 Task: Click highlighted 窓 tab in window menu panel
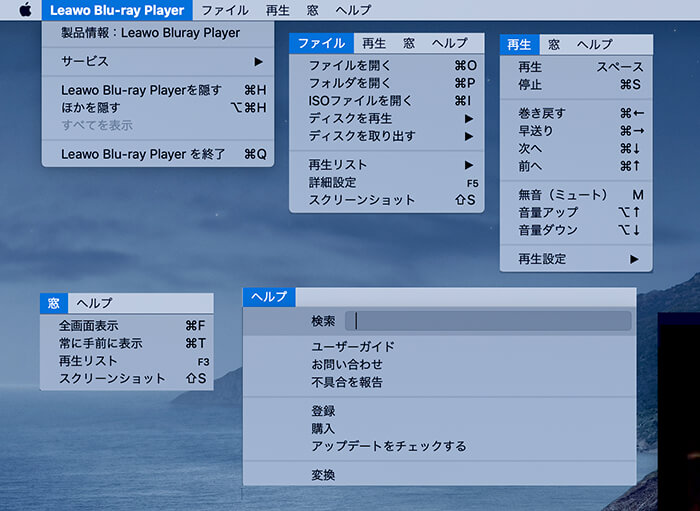tap(54, 303)
